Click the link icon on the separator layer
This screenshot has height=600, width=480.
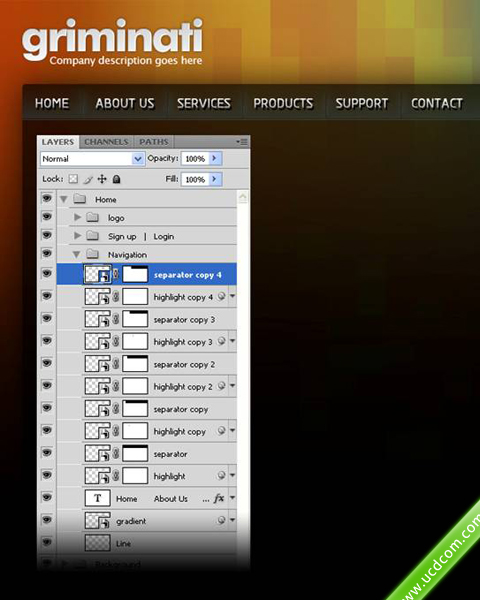pos(116,453)
